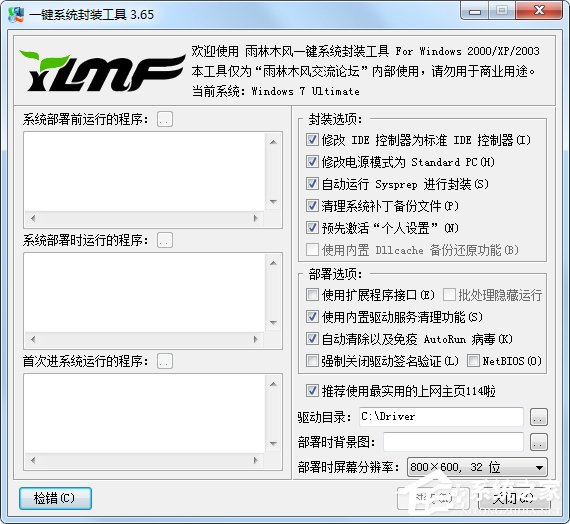Click the 检错(C) button
This screenshot has width=570, height=524.
click(55, 498)
